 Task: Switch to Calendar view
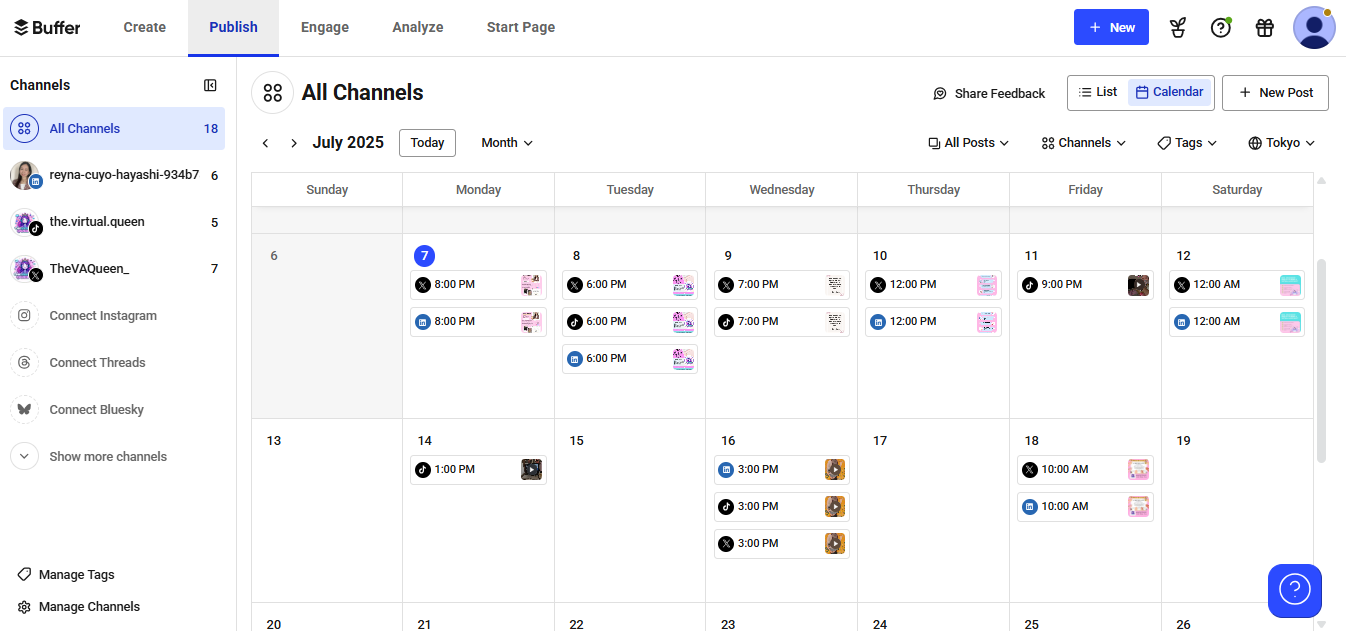1169,92
